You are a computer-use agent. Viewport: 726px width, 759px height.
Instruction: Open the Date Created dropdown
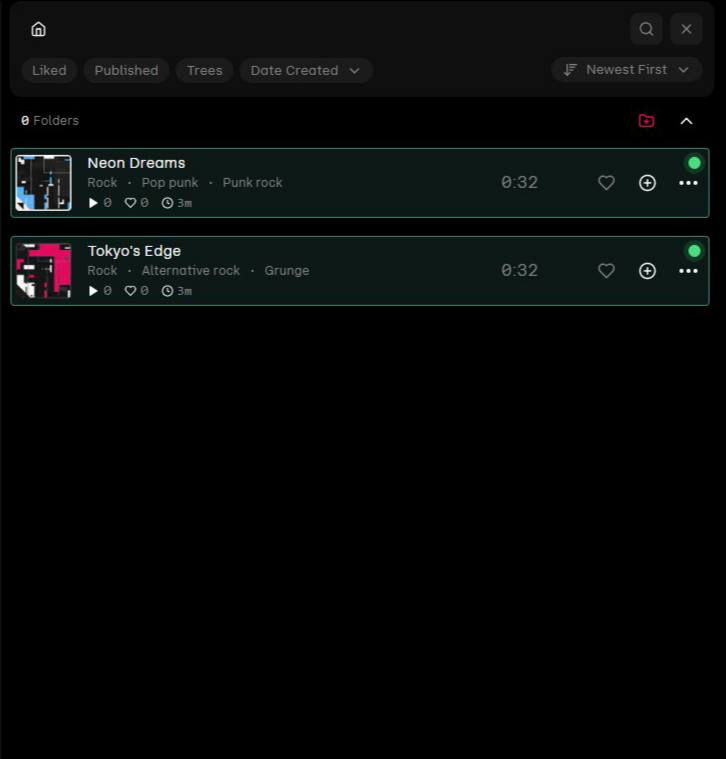coord(305,71)
